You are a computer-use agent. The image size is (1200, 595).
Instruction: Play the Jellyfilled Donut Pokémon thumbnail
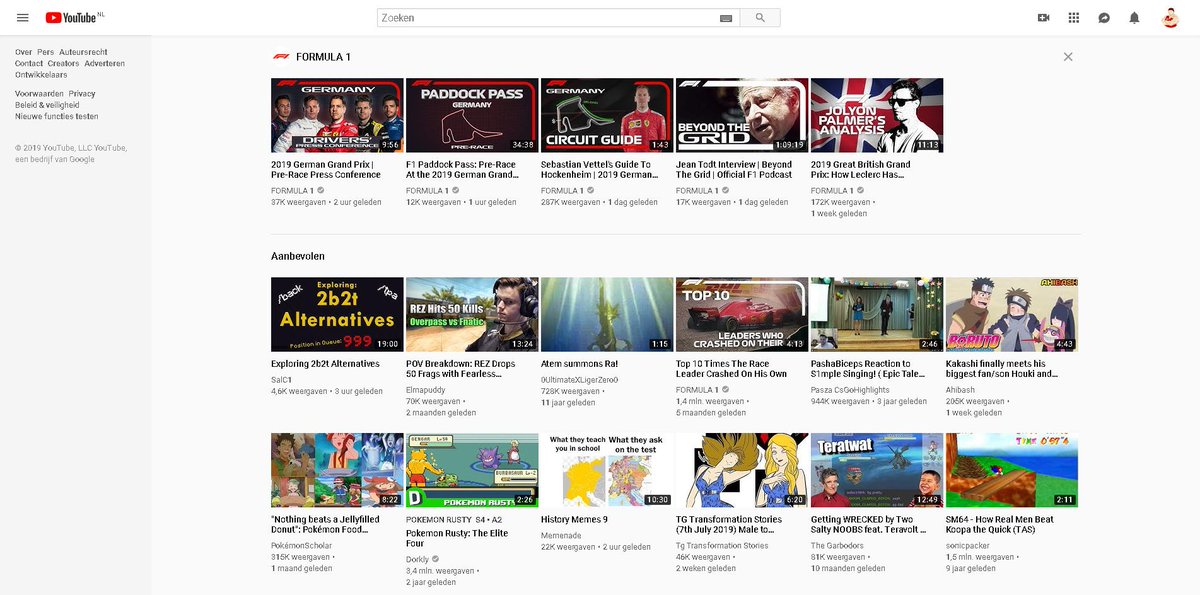tap(337, 470)
